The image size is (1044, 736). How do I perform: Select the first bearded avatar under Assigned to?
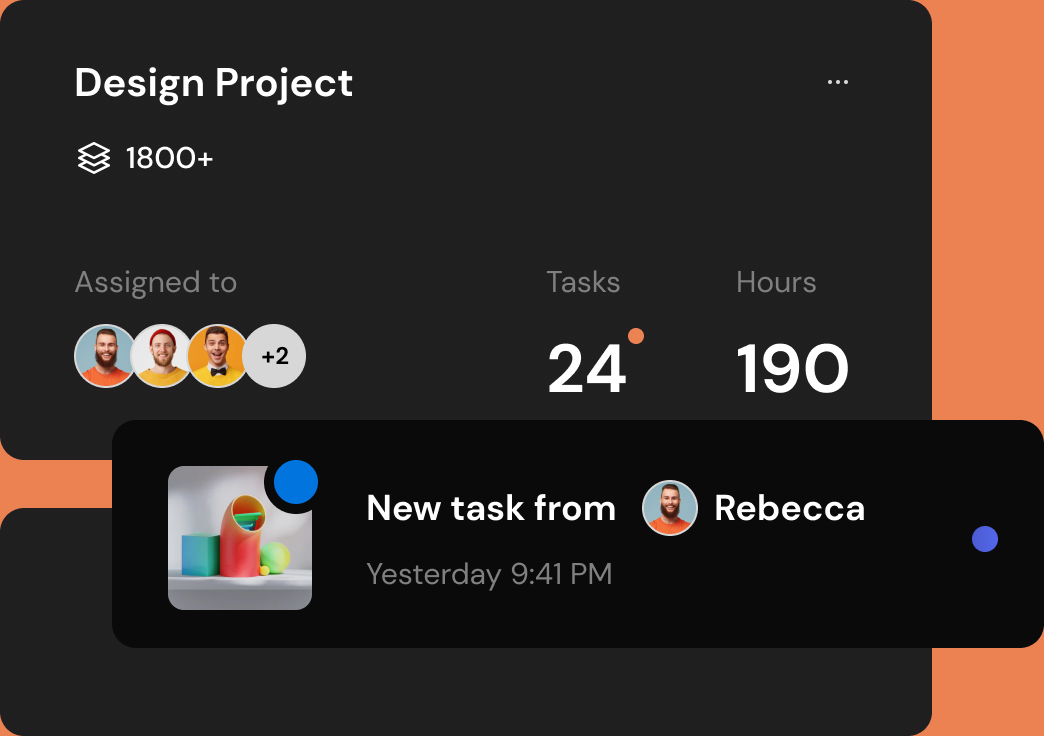click(x=105, y=356)
